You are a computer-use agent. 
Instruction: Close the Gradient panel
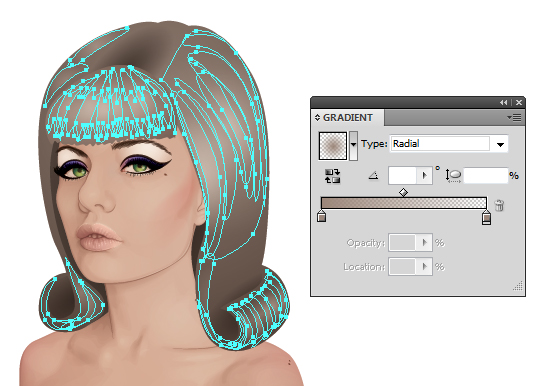point(519,102)
